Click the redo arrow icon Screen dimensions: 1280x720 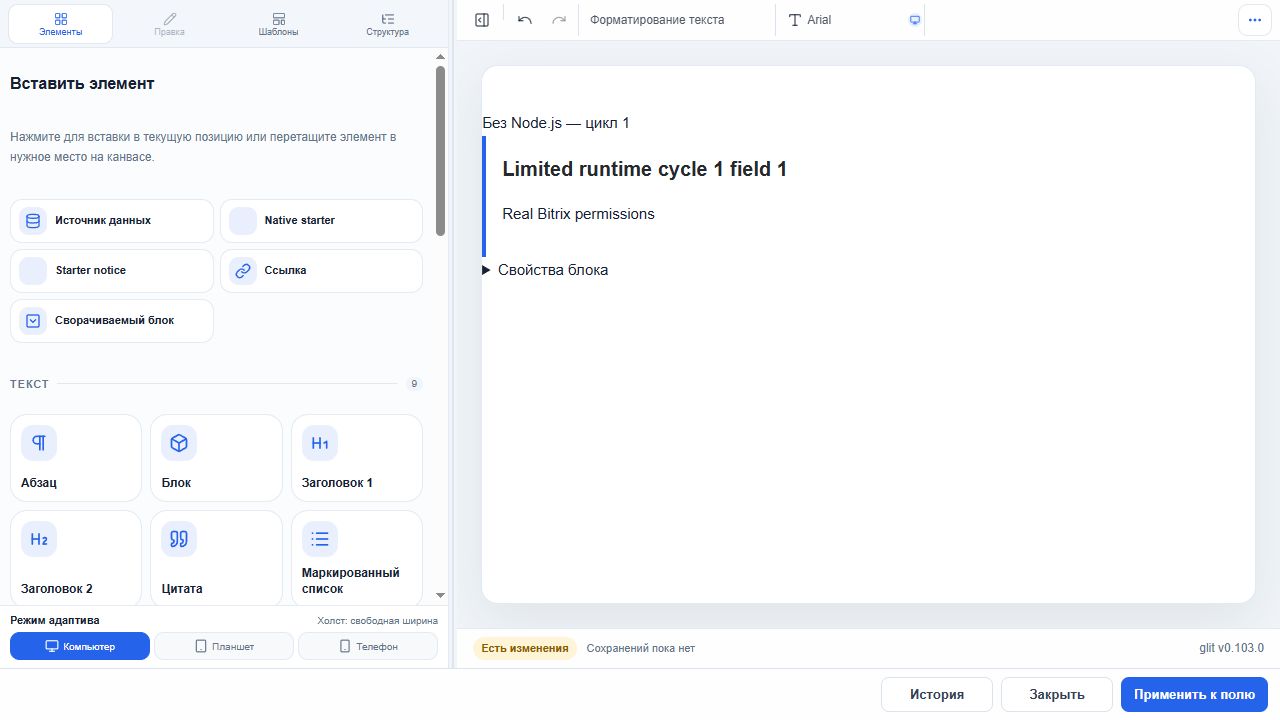559,20
